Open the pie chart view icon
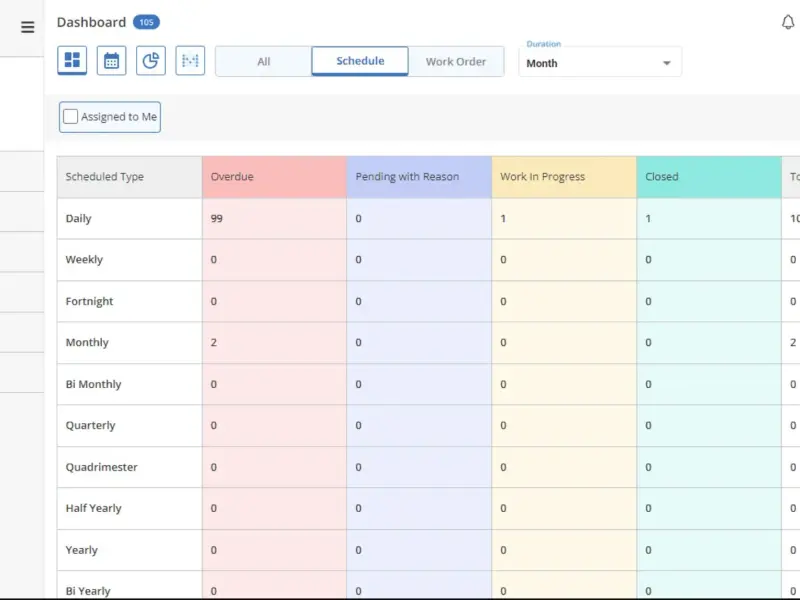This screenshot has width=800, height=600. tap(151, 61)
